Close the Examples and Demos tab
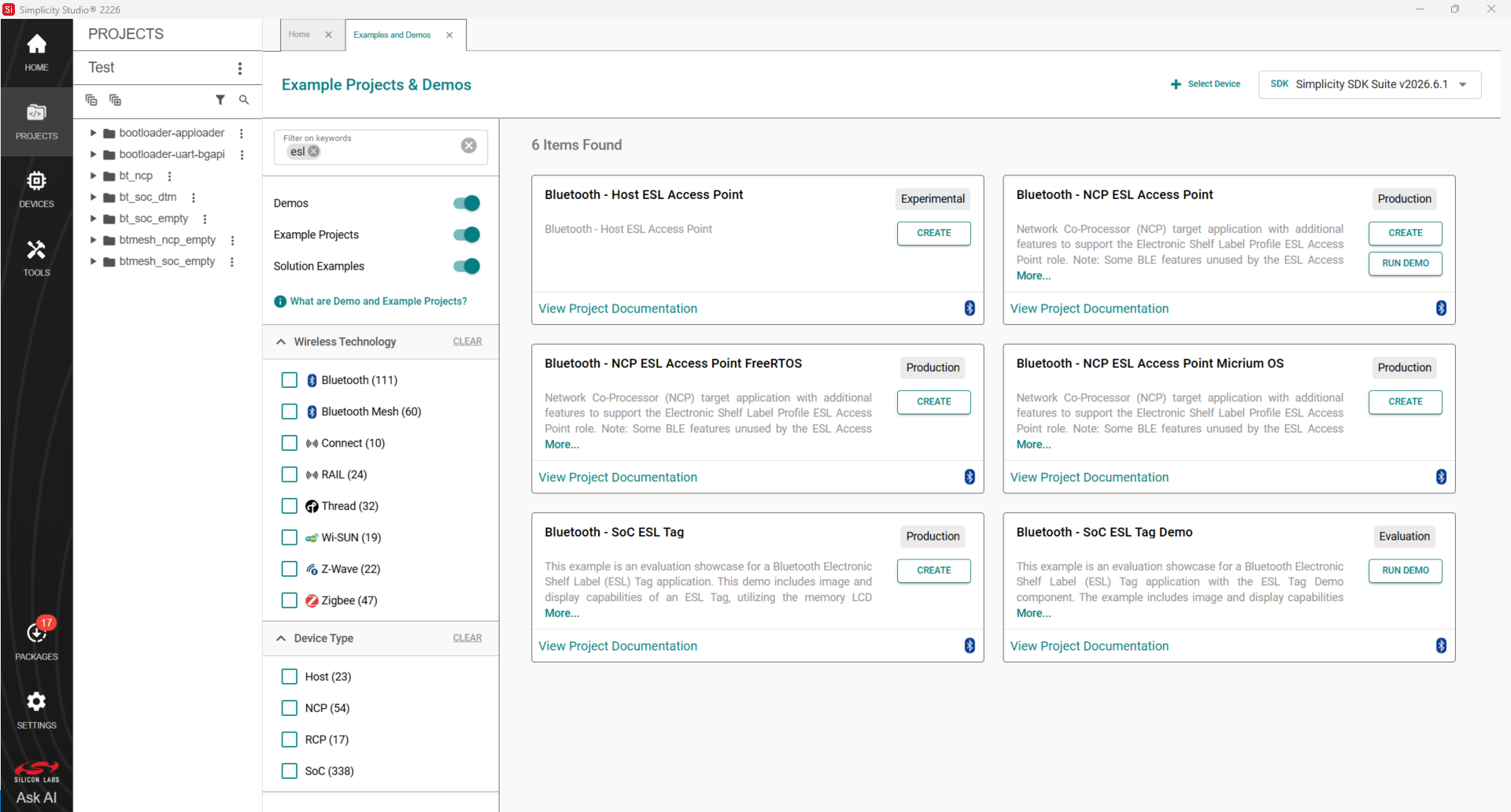 (x=449, y=35)
